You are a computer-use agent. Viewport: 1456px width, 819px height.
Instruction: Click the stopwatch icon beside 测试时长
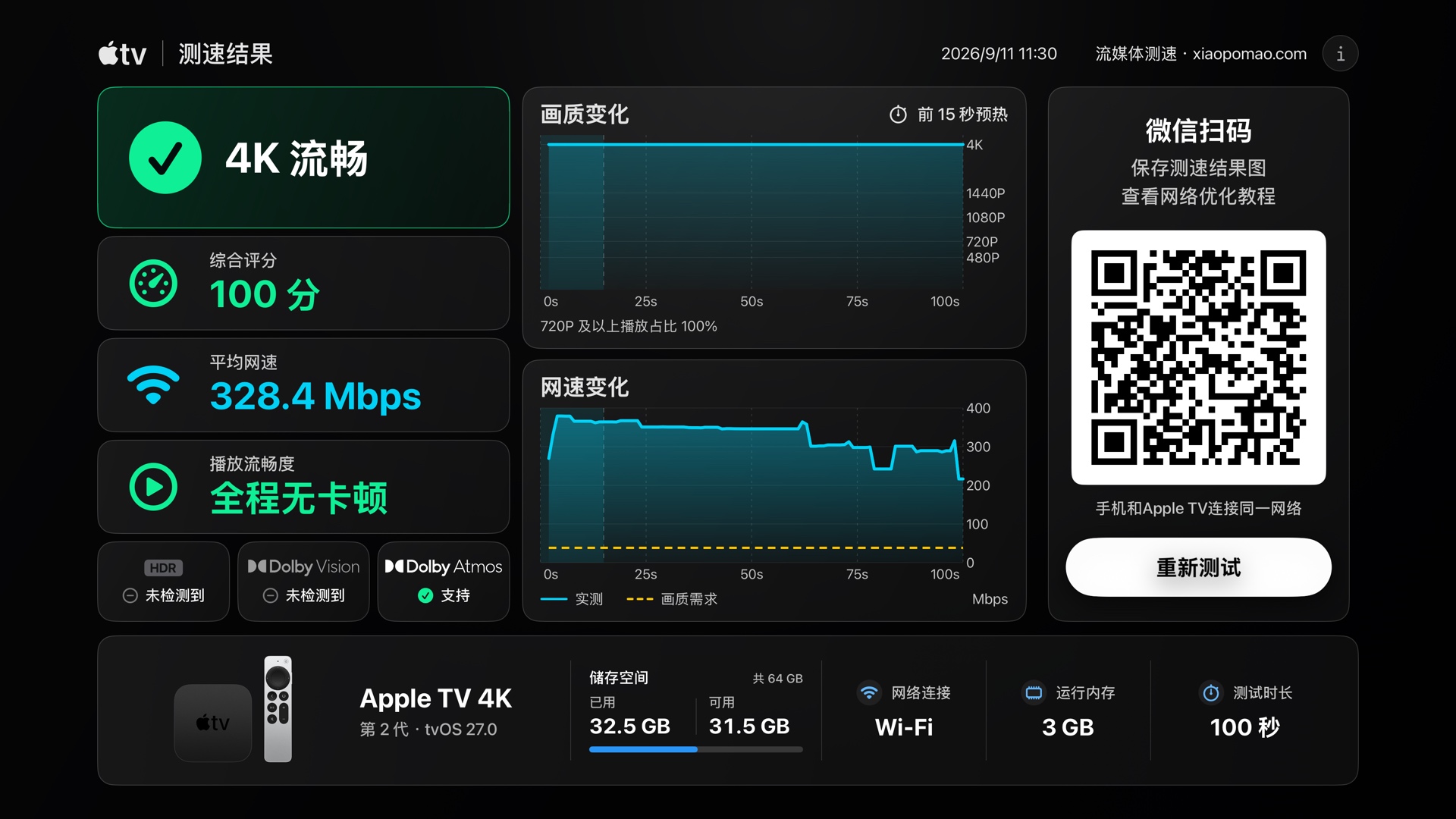point(1211,692)
